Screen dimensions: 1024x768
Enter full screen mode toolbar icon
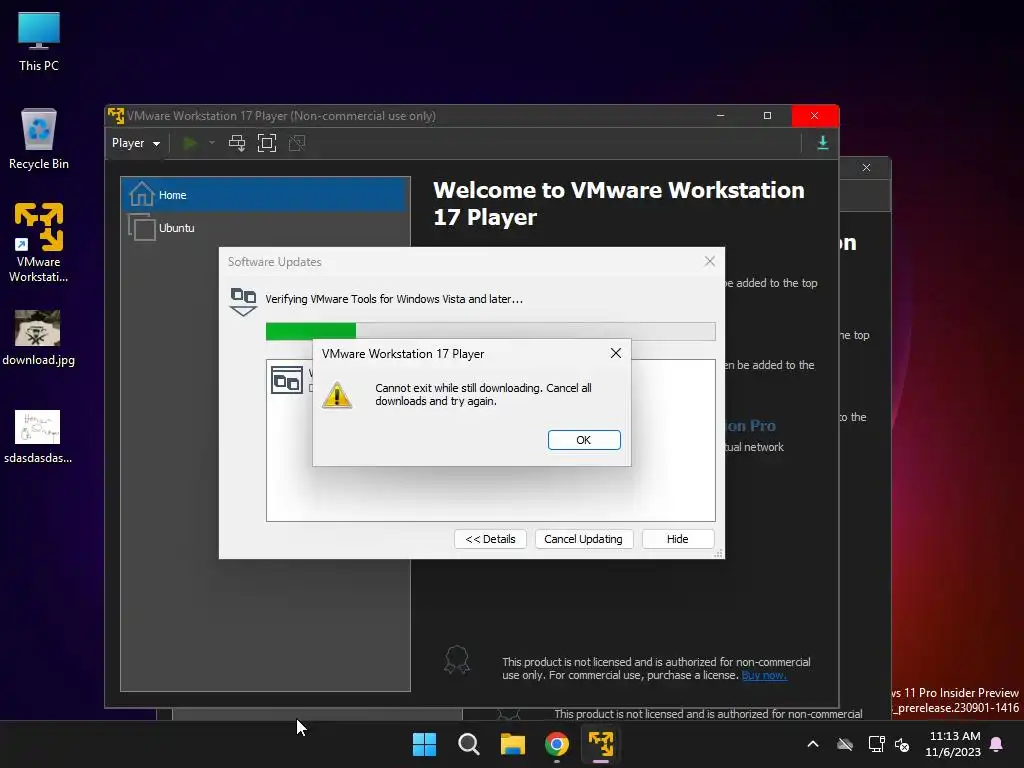point(266,143)
